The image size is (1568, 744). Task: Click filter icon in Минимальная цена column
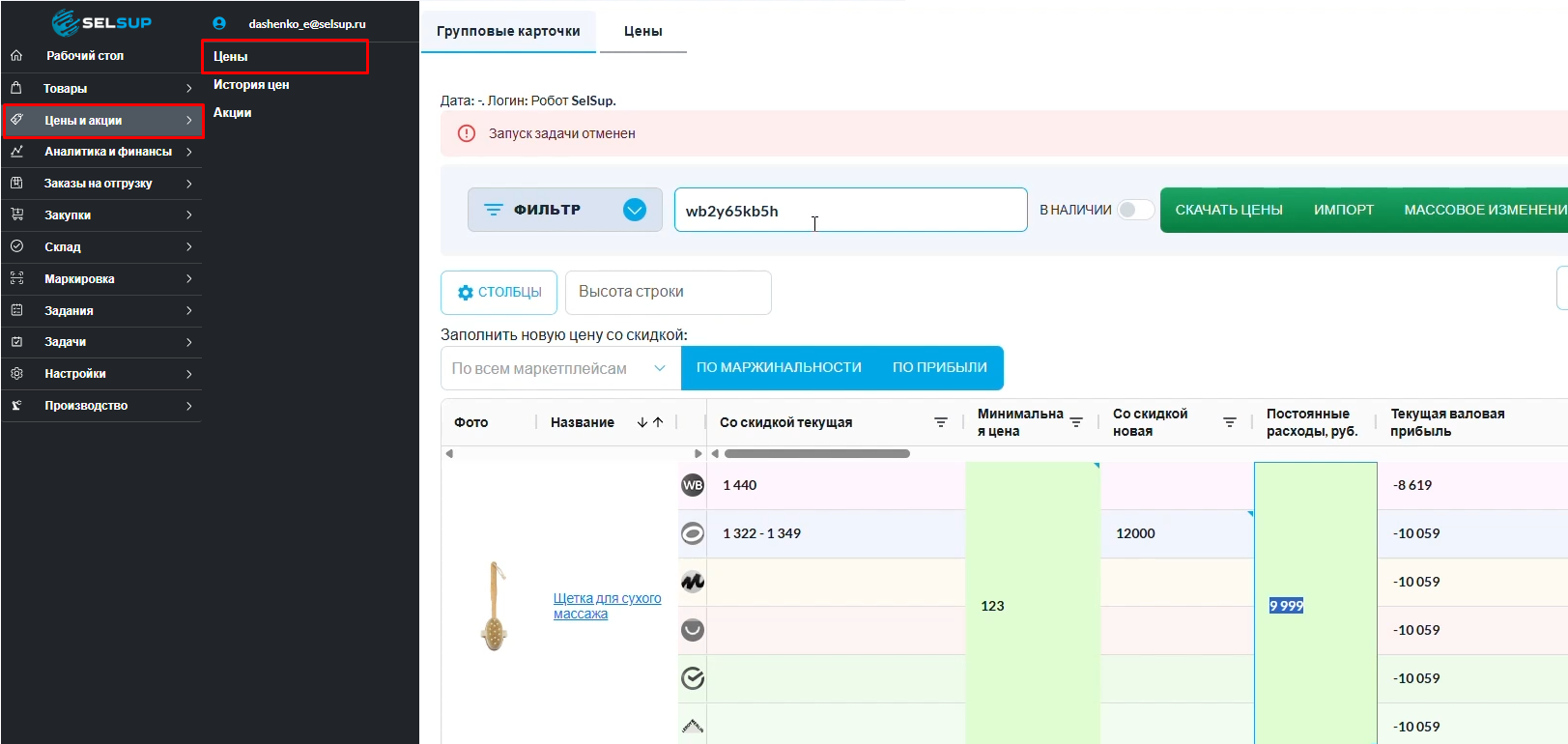point(1076,422)
